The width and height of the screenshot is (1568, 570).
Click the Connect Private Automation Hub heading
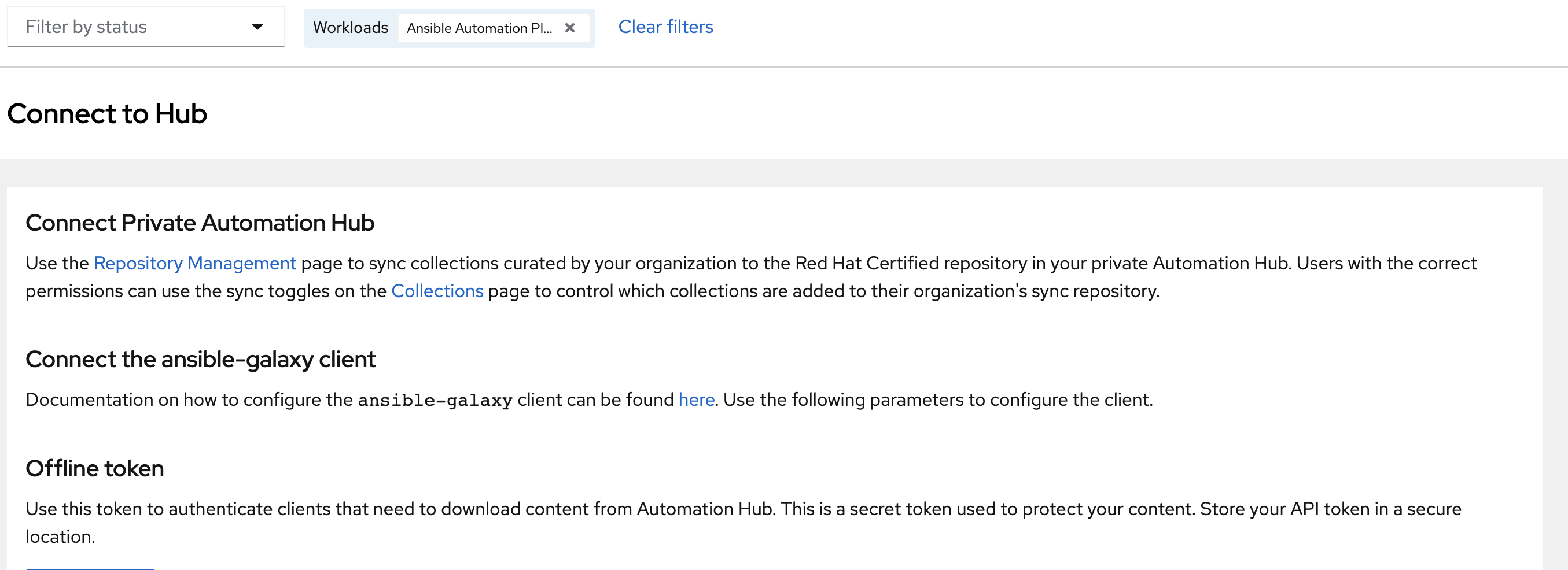click(x=200, y=223)
